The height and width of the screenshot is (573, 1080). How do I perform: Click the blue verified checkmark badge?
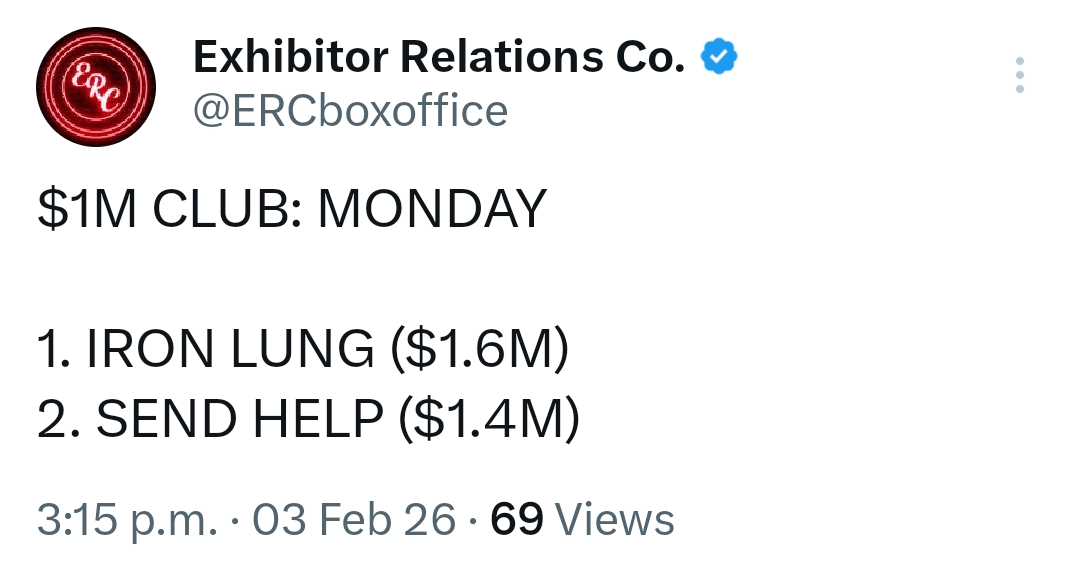tap(718, 58)
